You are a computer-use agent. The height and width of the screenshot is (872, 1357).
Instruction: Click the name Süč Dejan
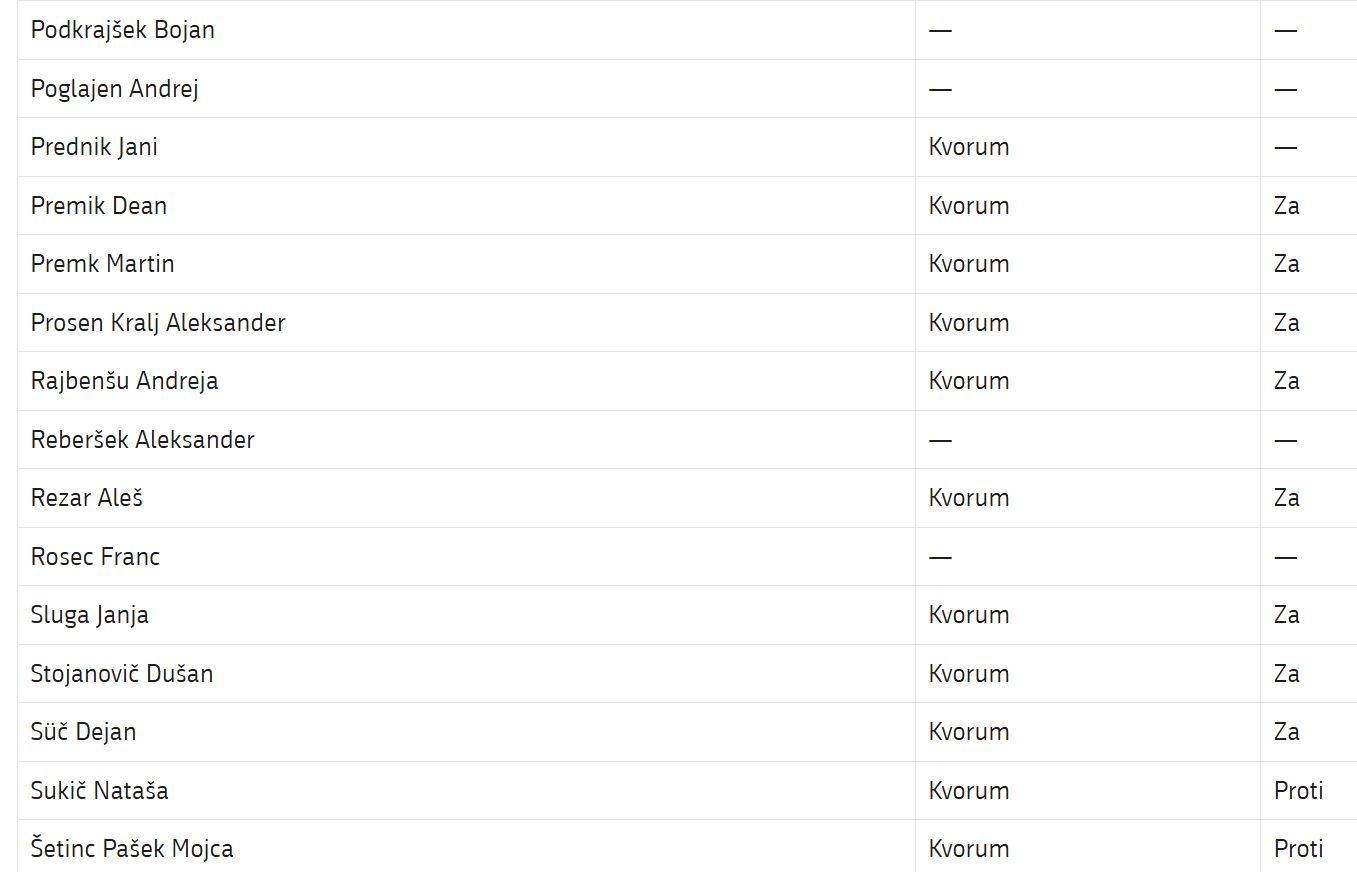(84, 732)
